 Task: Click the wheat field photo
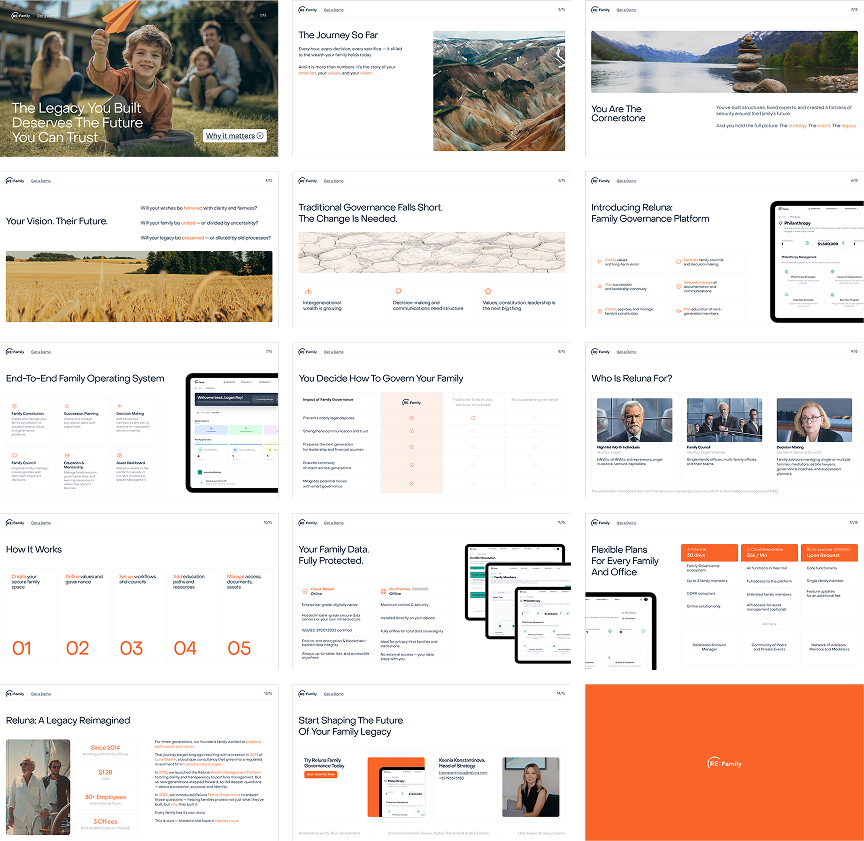tap(139, 287)
